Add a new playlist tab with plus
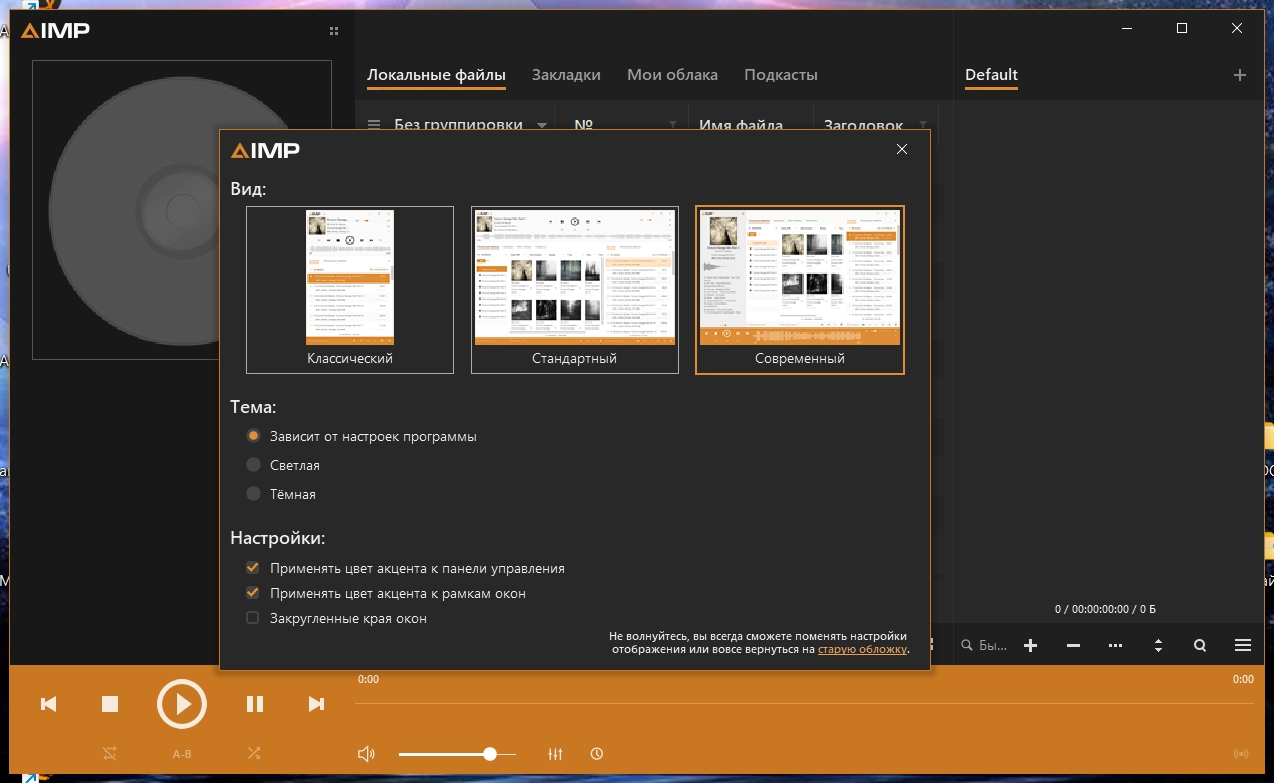Viewport: 1274px width, 783px height. [1240, 75]
